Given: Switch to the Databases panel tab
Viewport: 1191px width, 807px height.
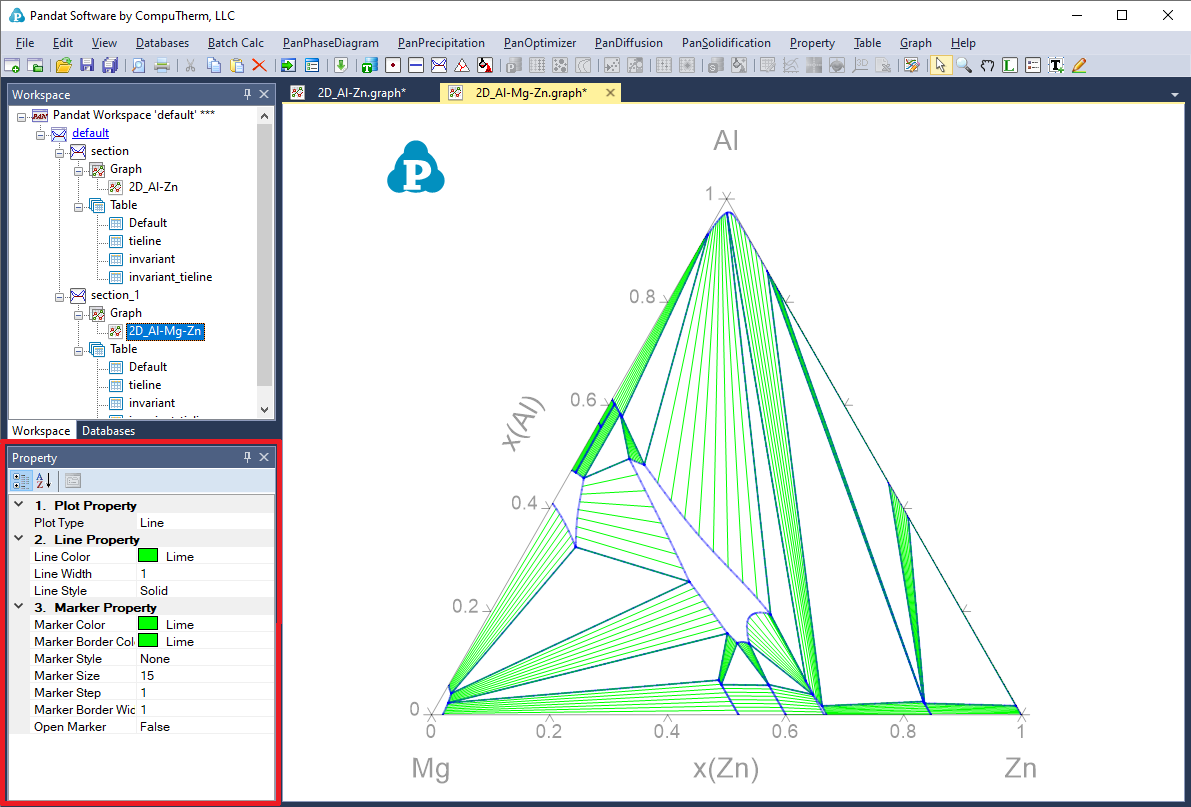Looking at the screenshot, I should point(108,431).
